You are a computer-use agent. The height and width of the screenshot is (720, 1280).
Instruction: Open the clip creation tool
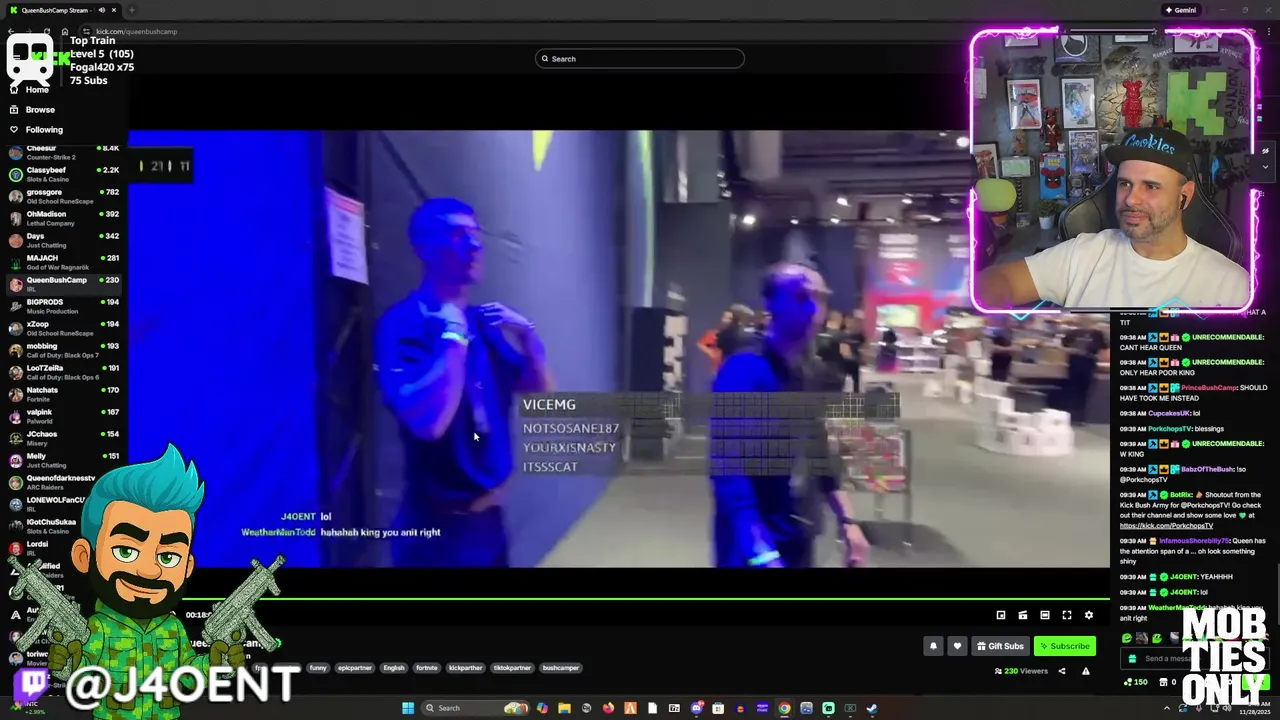1023,615
